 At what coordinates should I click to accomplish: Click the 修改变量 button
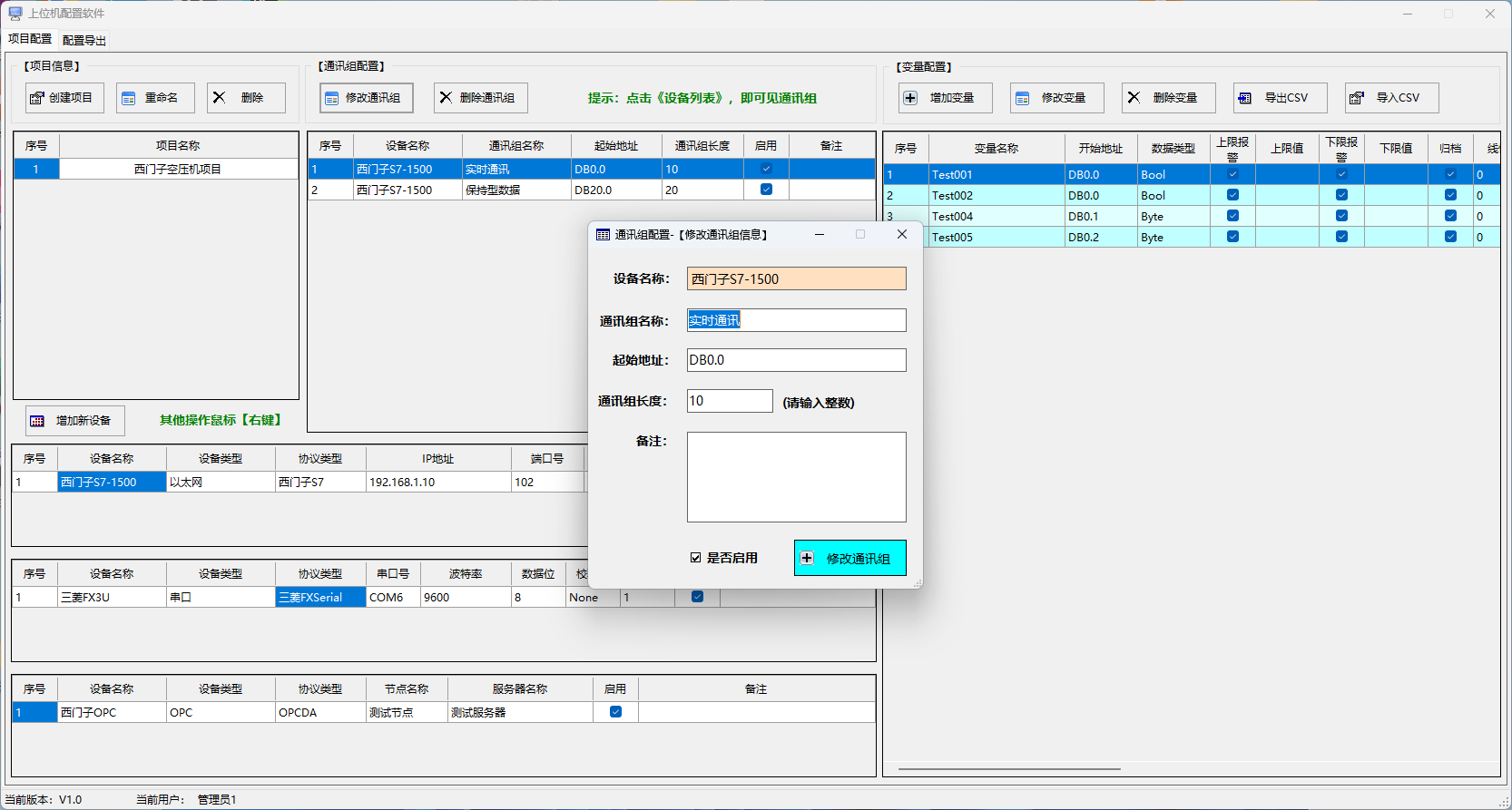point(1056,98)
